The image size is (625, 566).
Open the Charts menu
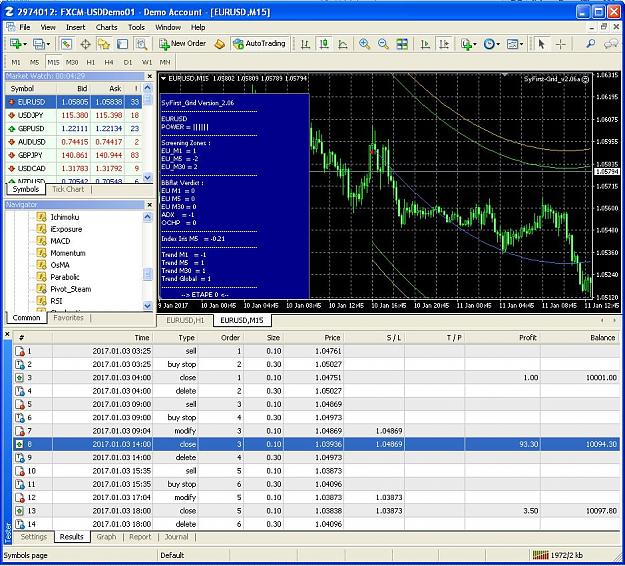tap(106, 27)
